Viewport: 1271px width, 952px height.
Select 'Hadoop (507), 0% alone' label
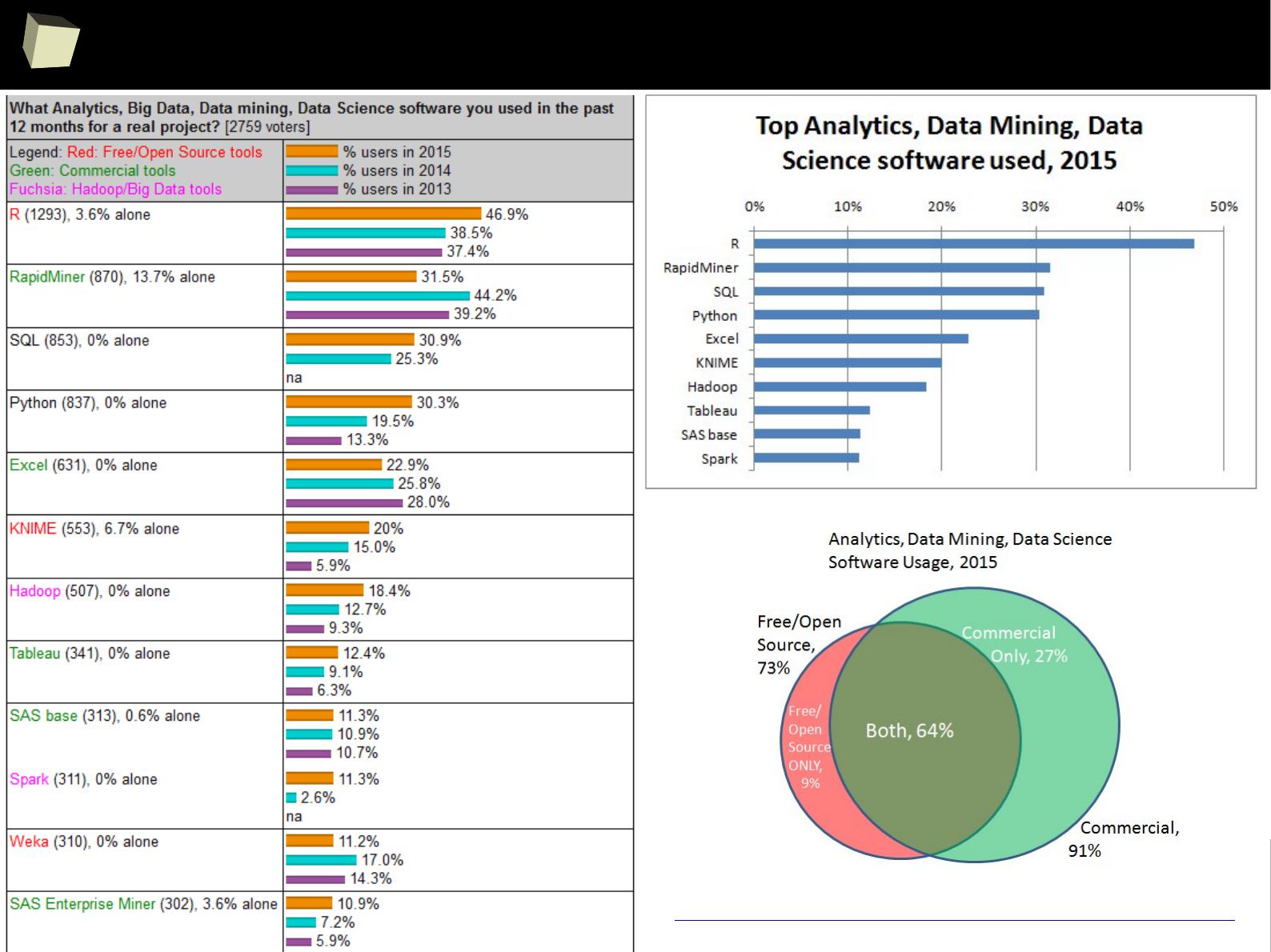point(90,590)
